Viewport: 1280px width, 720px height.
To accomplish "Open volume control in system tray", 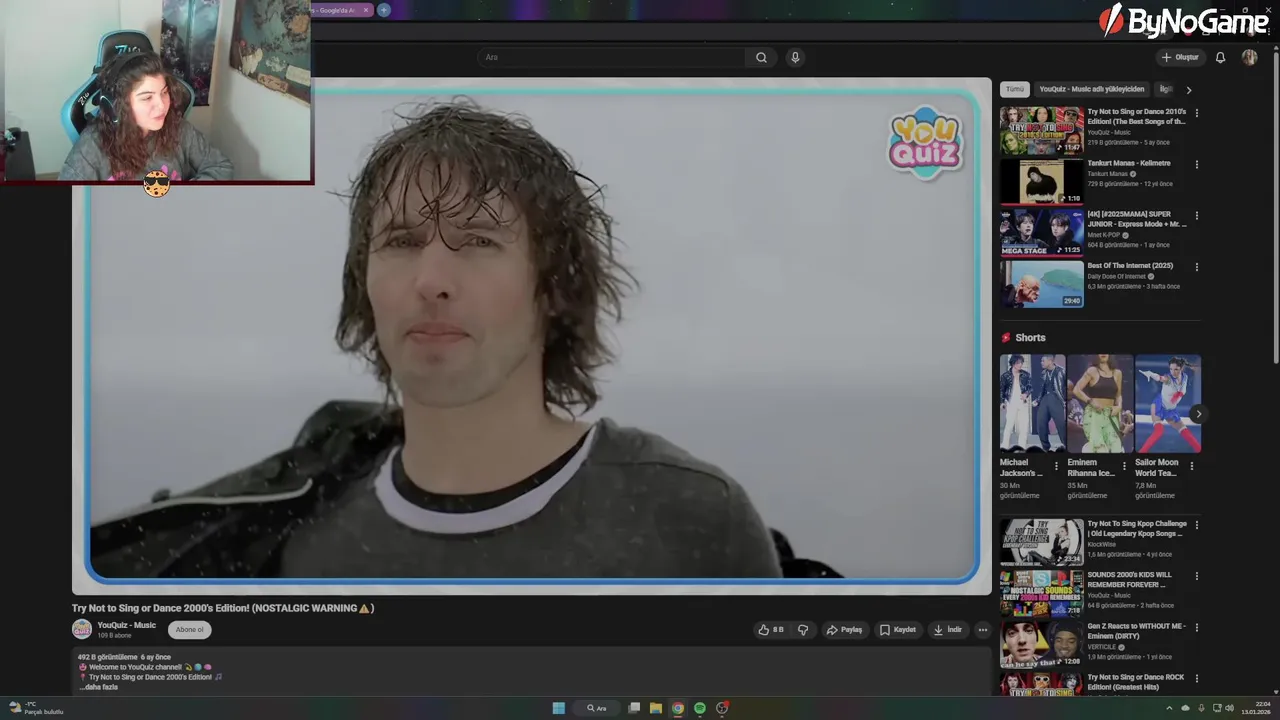I will pos(1229,708).
